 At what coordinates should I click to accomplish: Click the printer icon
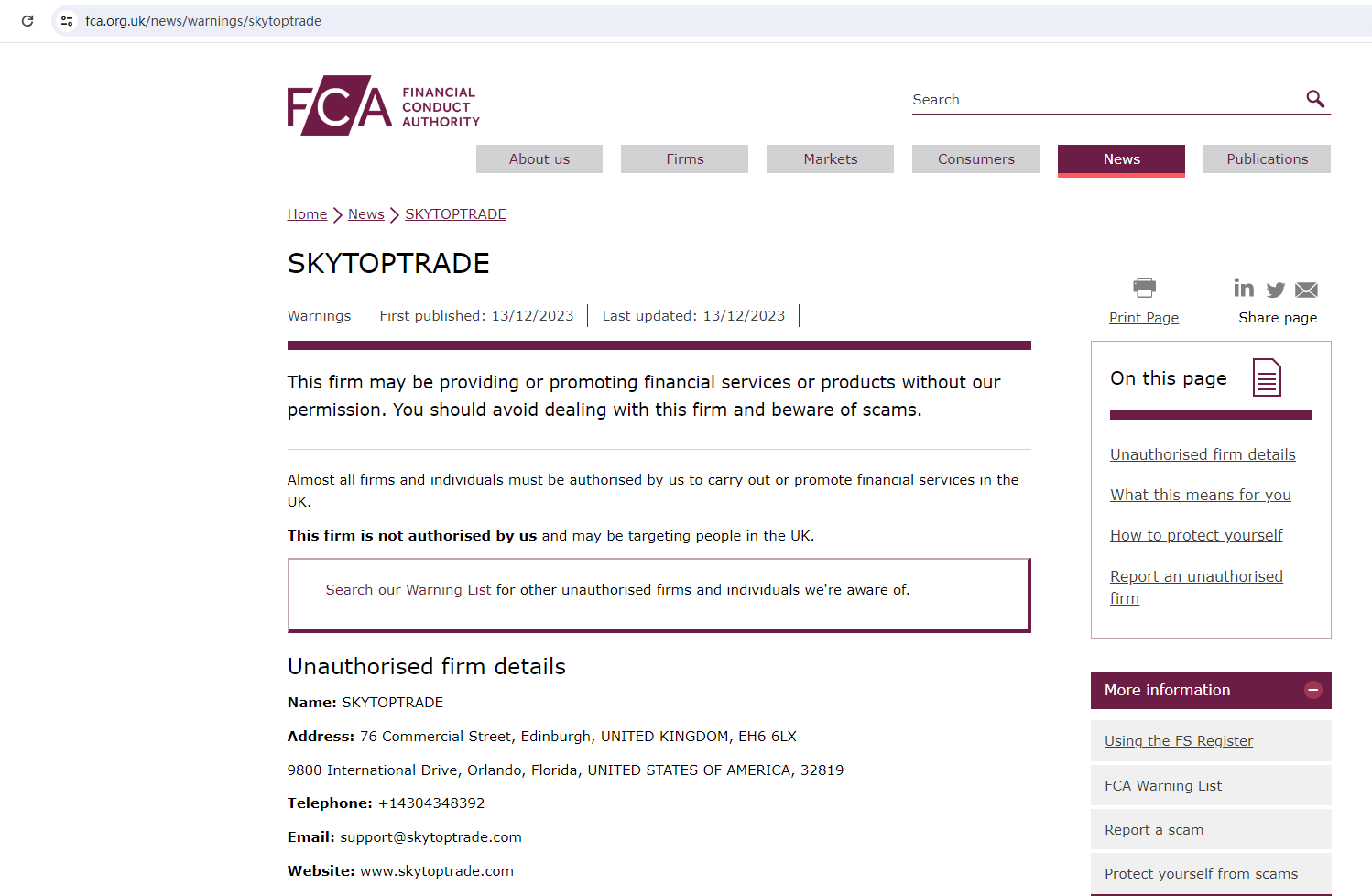[x=1144, y=288]
